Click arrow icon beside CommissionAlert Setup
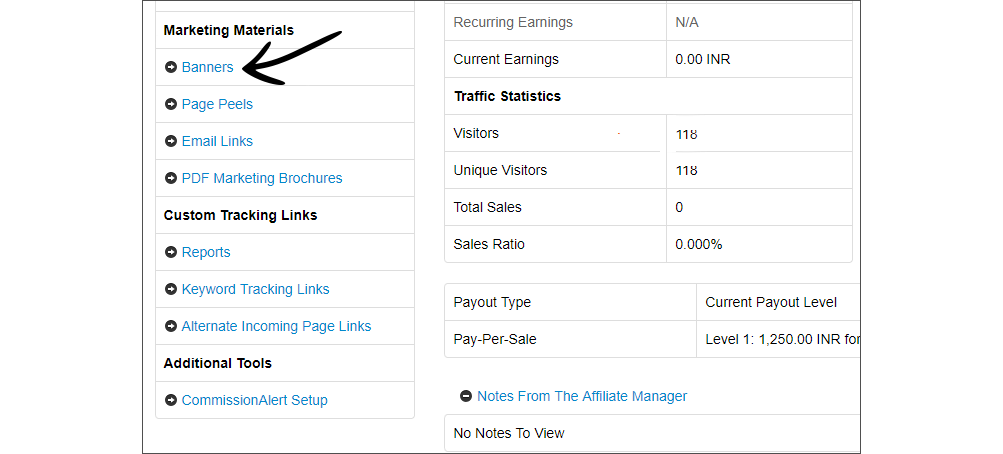1003x454 pixels. pos(171,401)
